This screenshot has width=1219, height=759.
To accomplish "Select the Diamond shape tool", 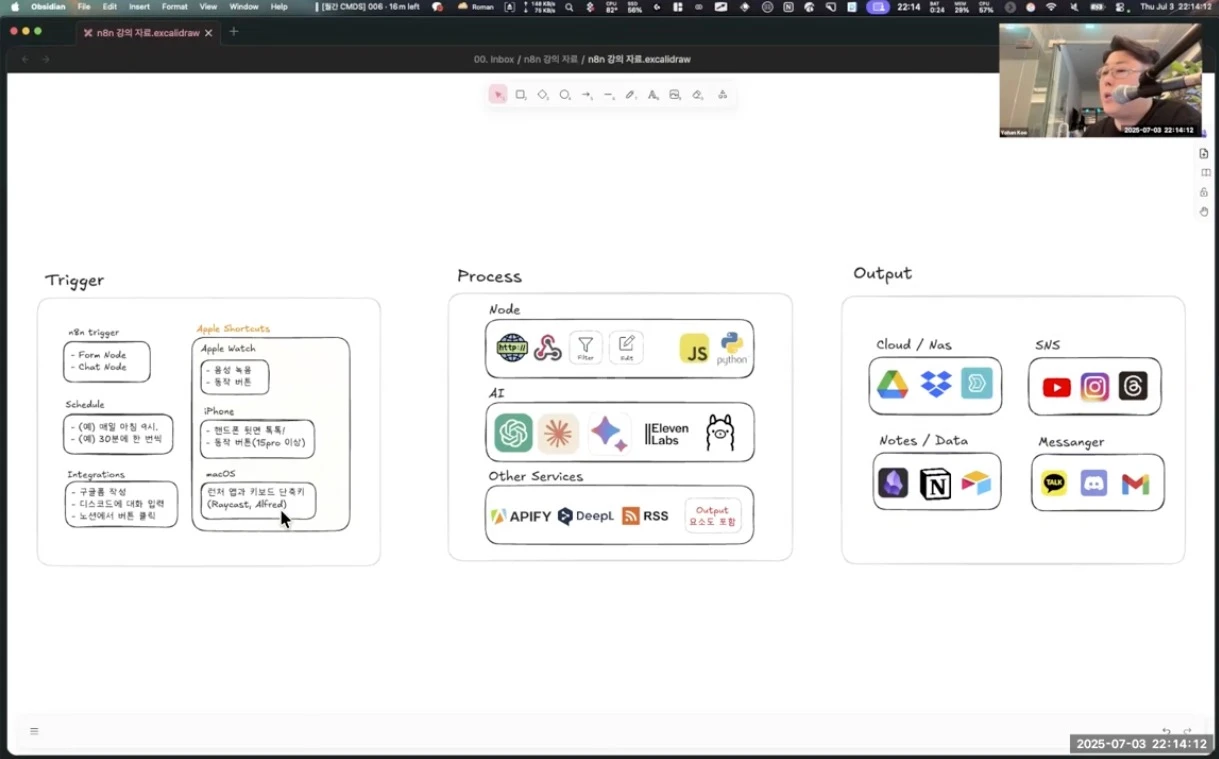I will click(x=543, y=95).
